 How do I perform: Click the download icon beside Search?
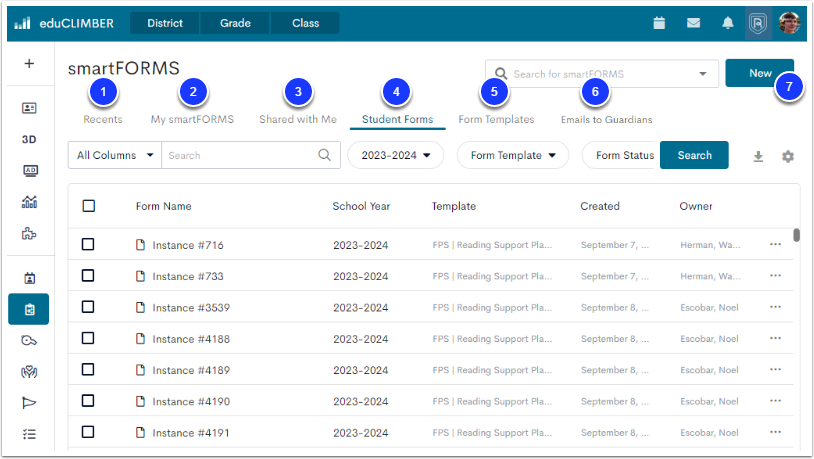click(758, 156)
